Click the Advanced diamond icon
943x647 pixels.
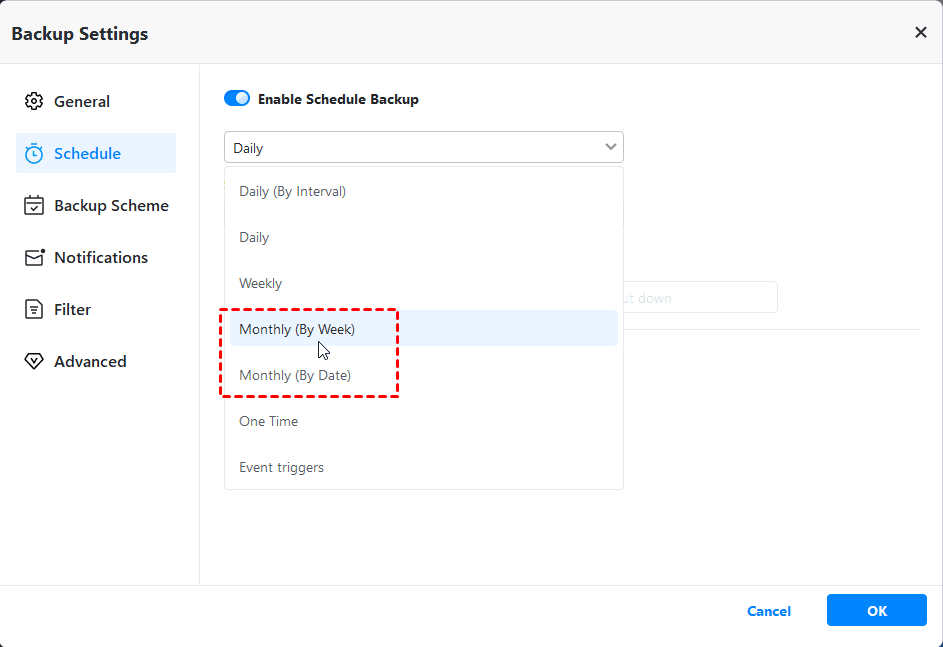[34, 362]
